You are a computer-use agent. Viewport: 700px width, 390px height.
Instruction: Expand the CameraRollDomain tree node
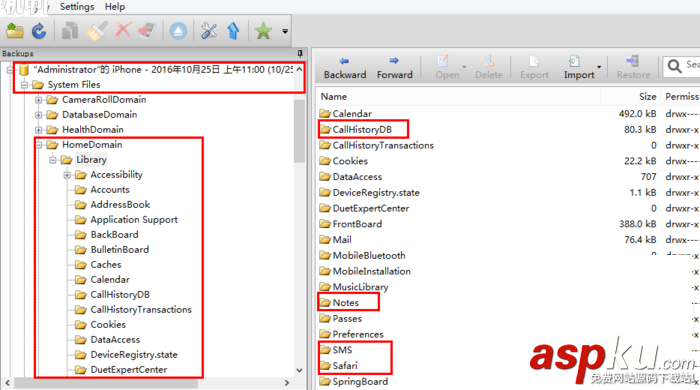point(39,100)
